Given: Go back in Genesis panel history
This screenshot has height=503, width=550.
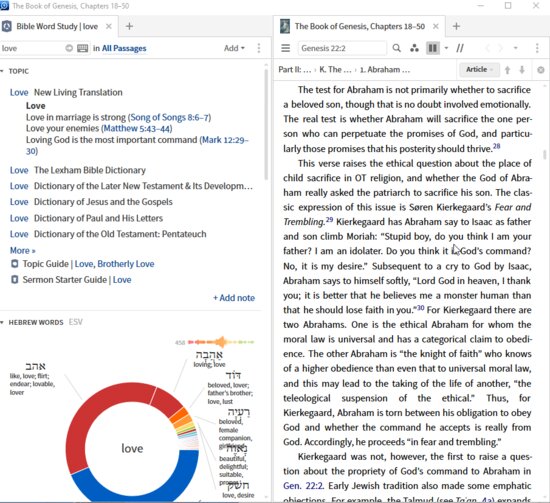Looking at the screenshot, I should tap(487, 48).
